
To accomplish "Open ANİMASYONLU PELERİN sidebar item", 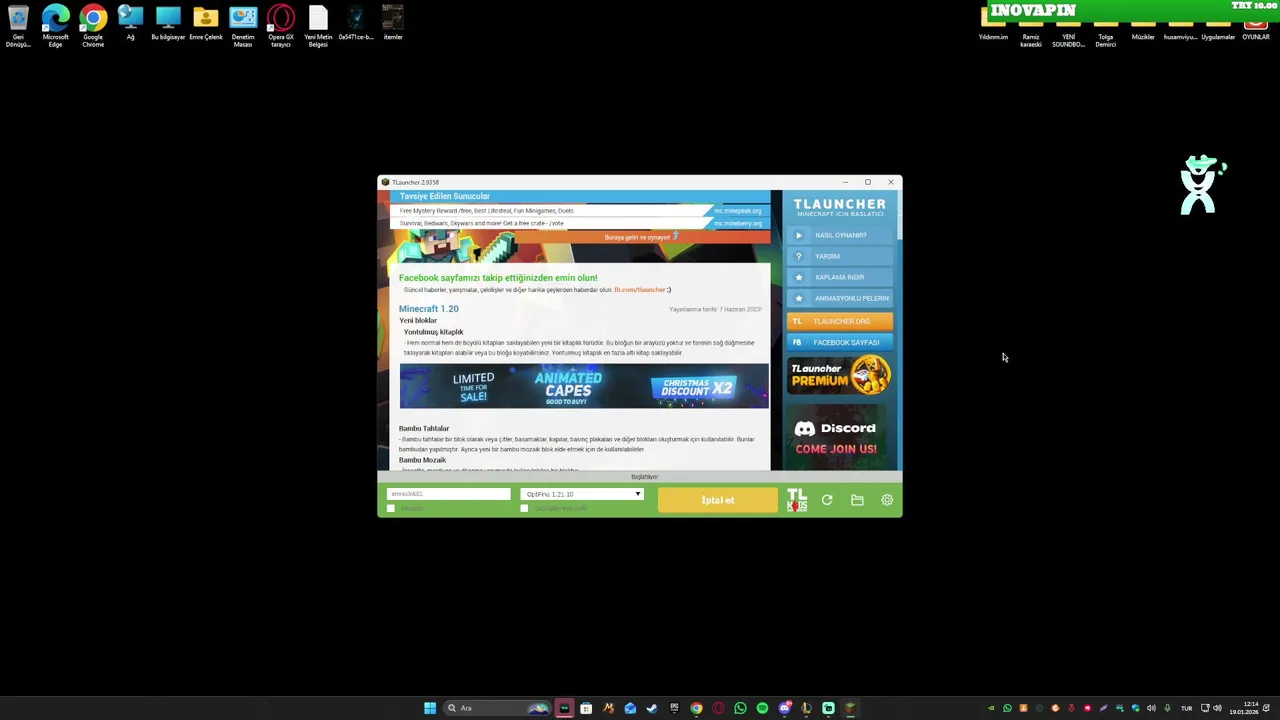I will (840, 298).
